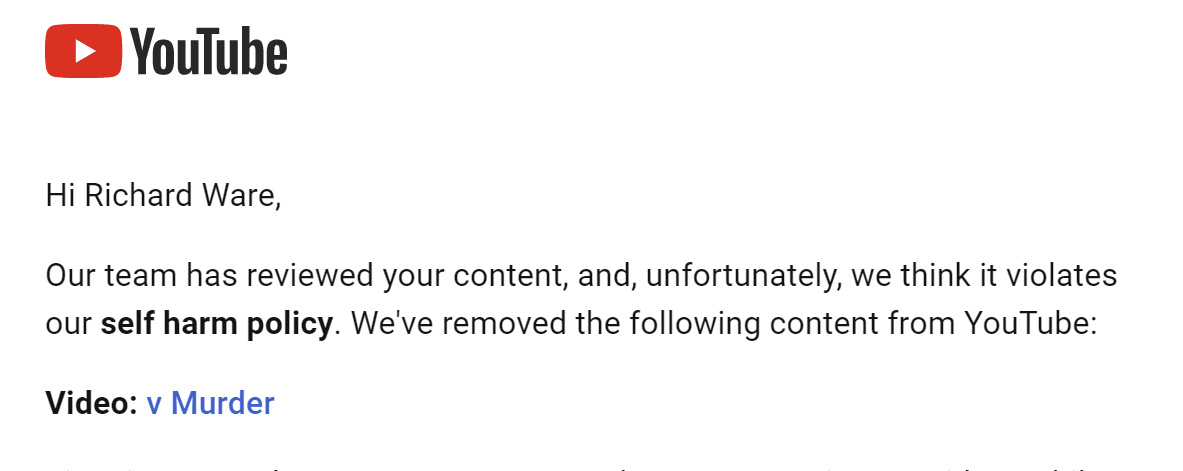Click the word "unfortunately," in the message
Image resolution: width=1183 pixels, height=471 pixels.
point(744,277)
